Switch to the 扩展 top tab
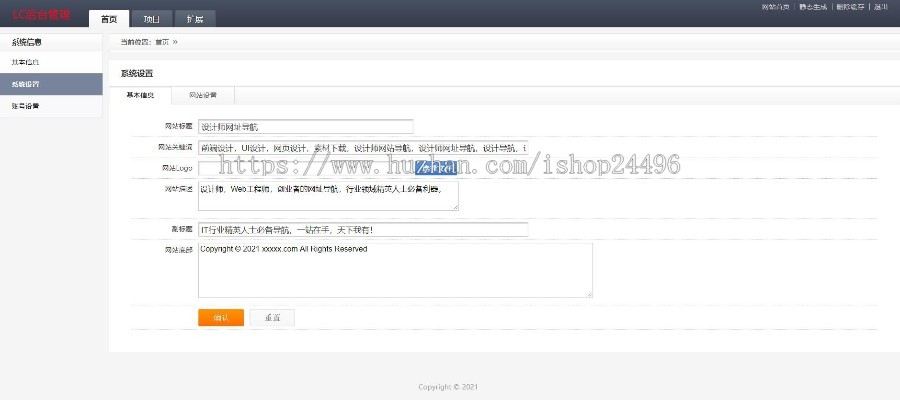900x400 pixels. pos(195,19)
